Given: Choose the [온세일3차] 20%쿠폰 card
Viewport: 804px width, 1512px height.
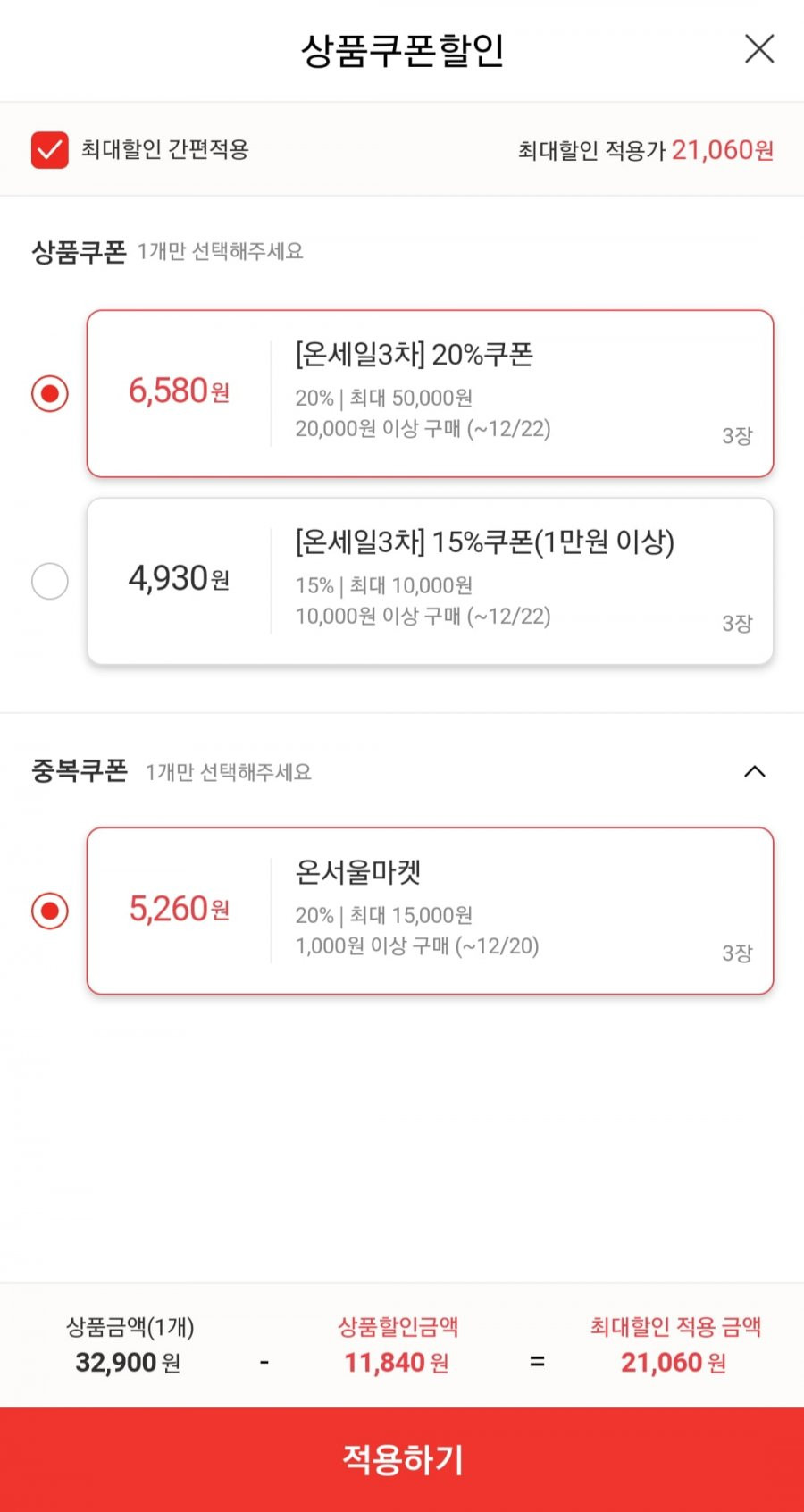Looking at the screenshot, I should [430, 393].
